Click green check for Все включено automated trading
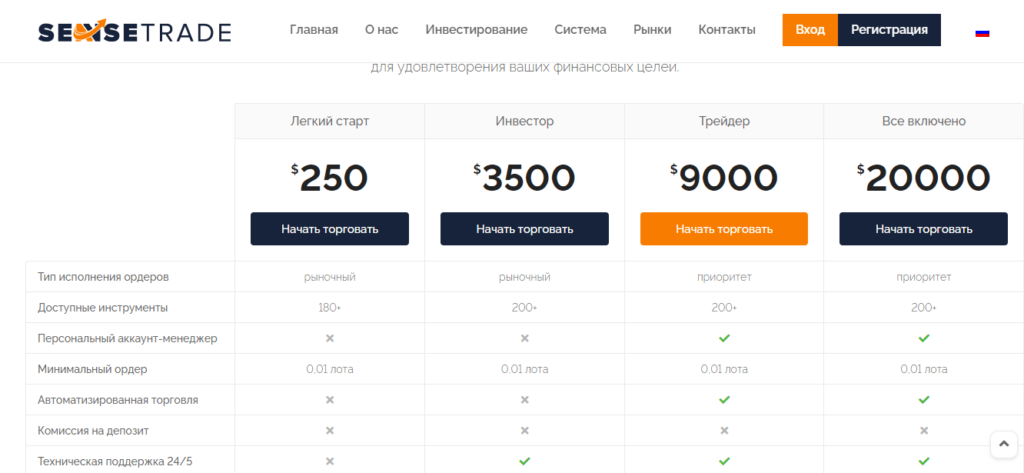The width and height of the screenshot is (1024, 473). (923, 399)
